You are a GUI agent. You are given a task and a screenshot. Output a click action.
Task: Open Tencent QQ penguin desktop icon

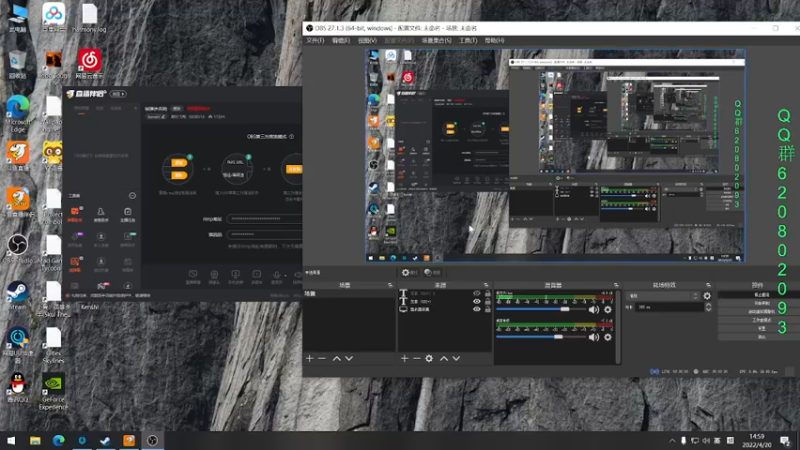(18, 387)
